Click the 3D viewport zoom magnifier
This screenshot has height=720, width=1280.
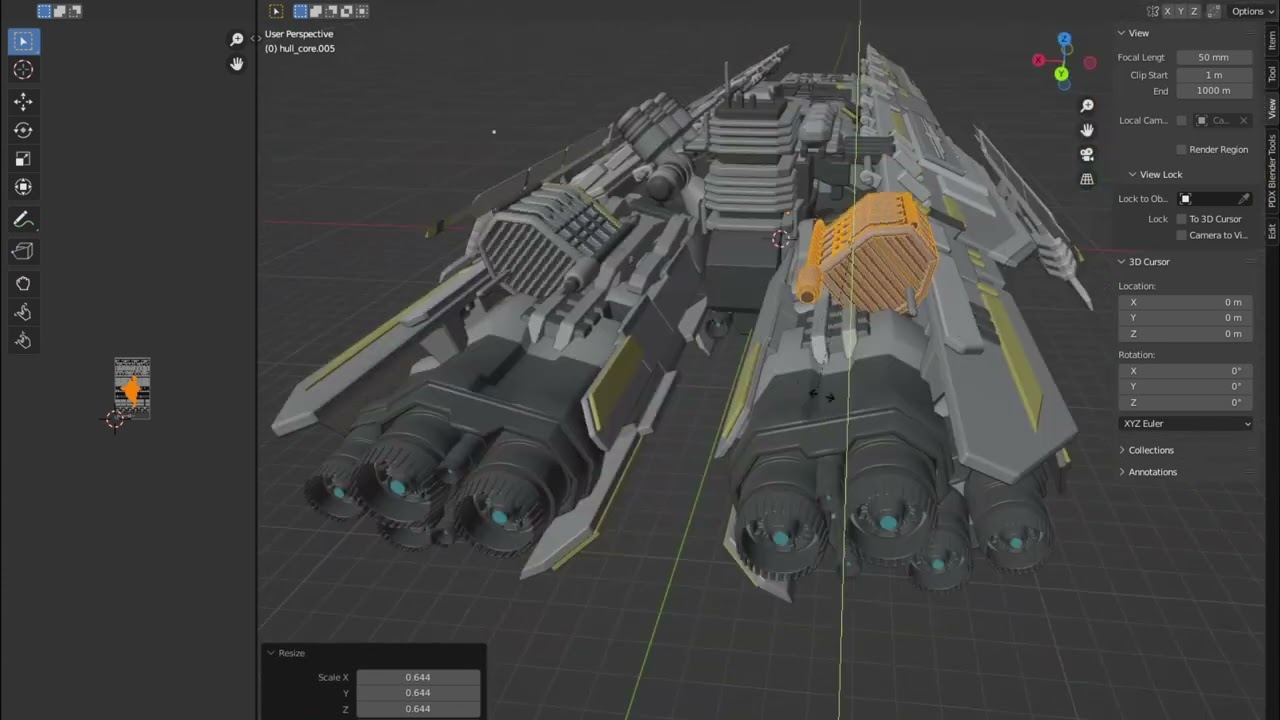pos(1087,105)
